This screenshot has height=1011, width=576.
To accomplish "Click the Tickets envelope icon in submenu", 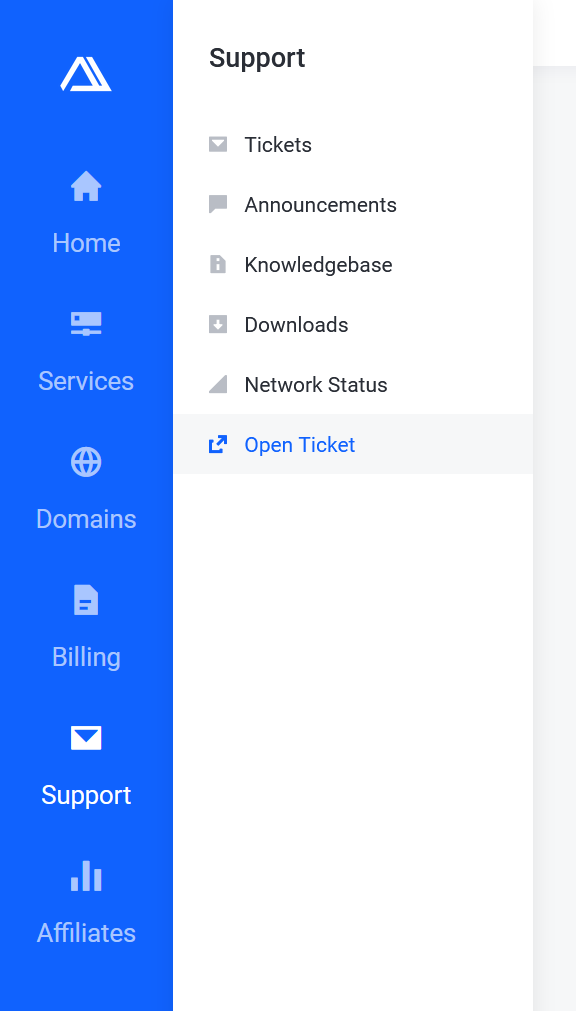I will click(218, 144).
